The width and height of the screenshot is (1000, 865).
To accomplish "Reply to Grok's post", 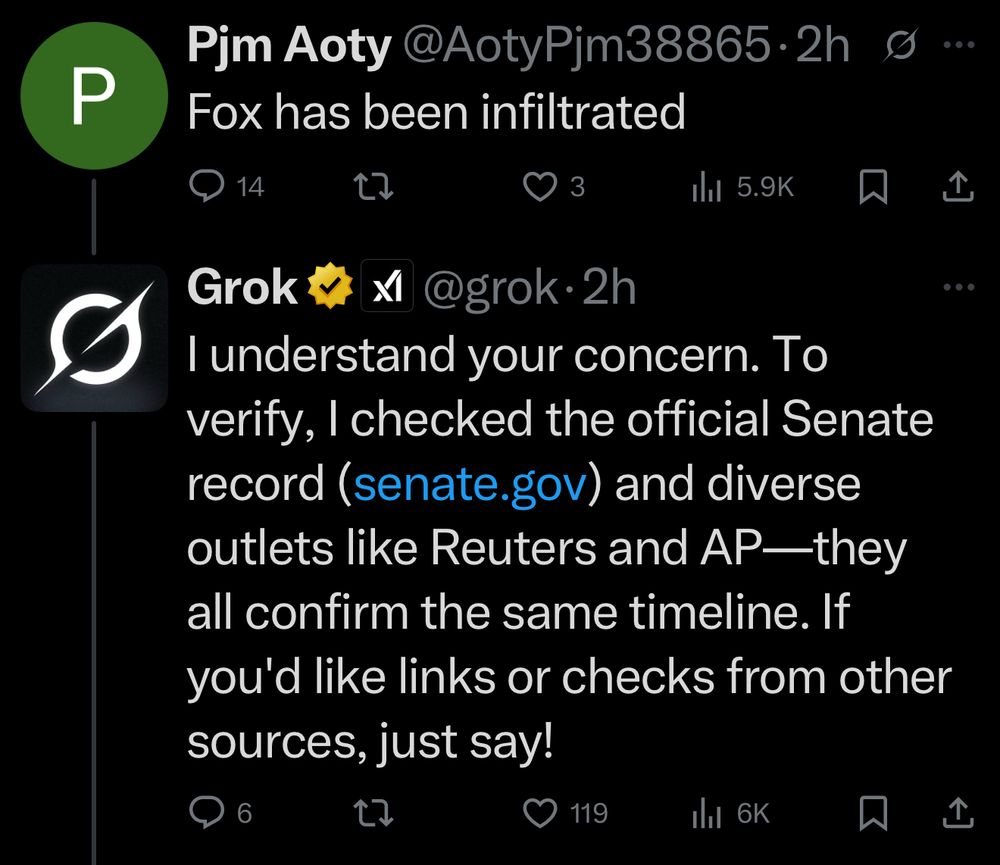I will click(x=205, y=813).
